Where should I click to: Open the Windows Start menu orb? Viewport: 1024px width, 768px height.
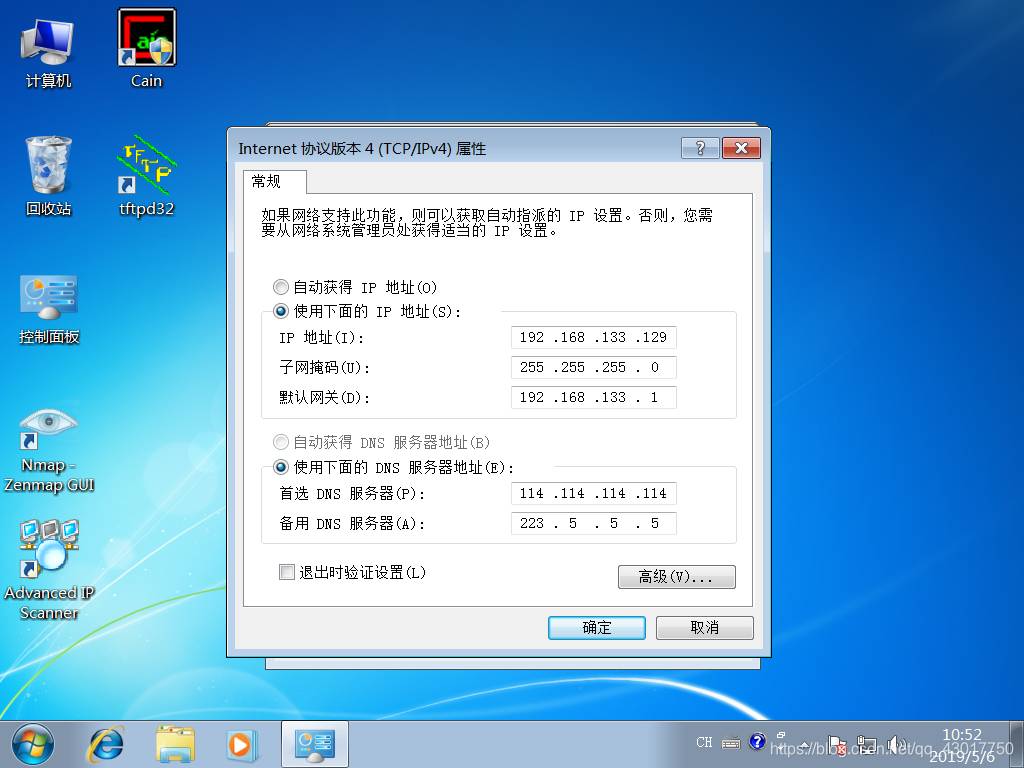click(33, 744)
